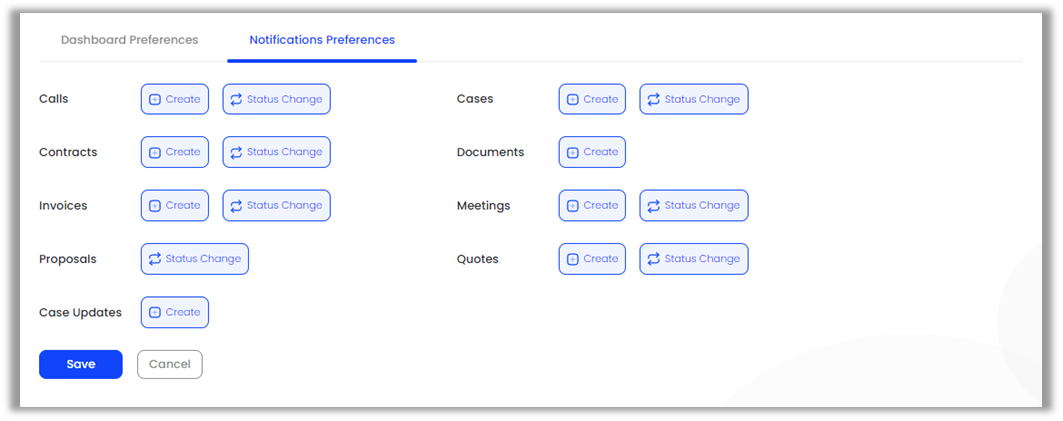Toggle Create notification for Invoices
Viewport: 1063px width, 421px height.
175,205
